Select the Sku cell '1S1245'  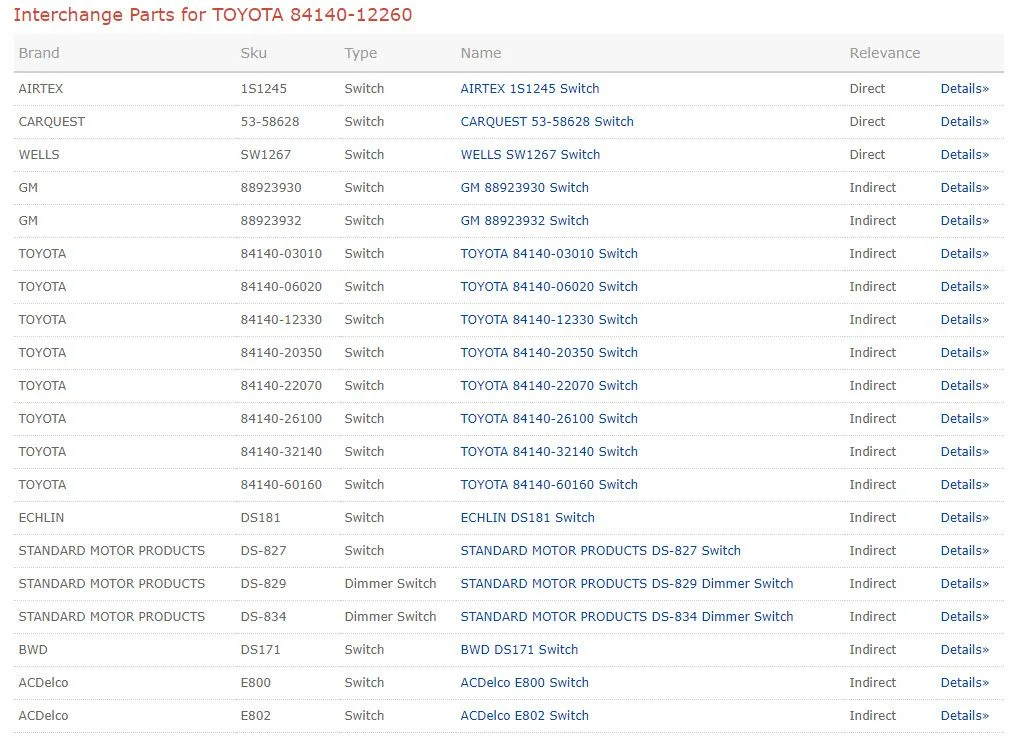pos(263,88)
